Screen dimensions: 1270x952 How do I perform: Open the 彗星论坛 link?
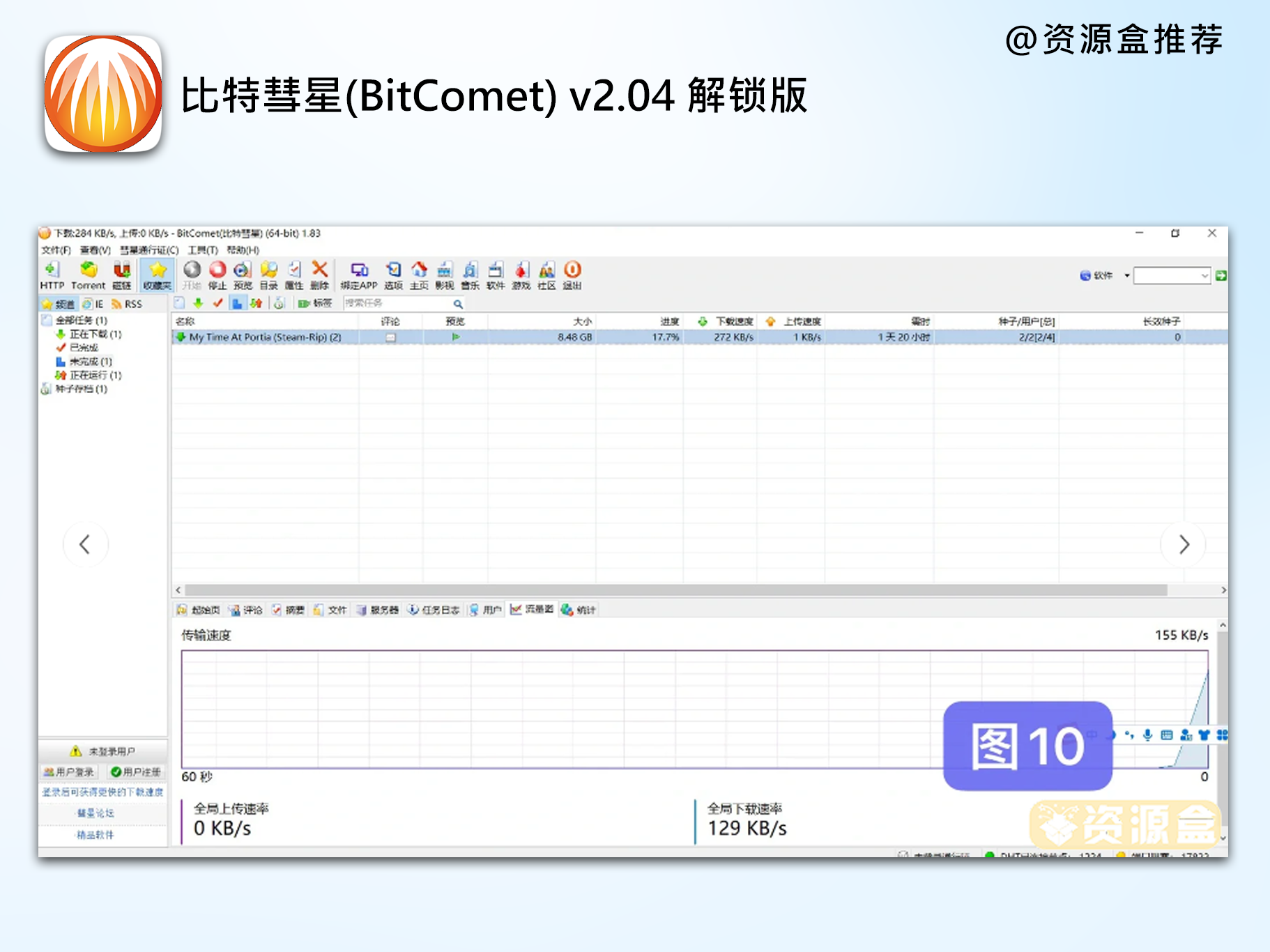(x=95, y=813)
